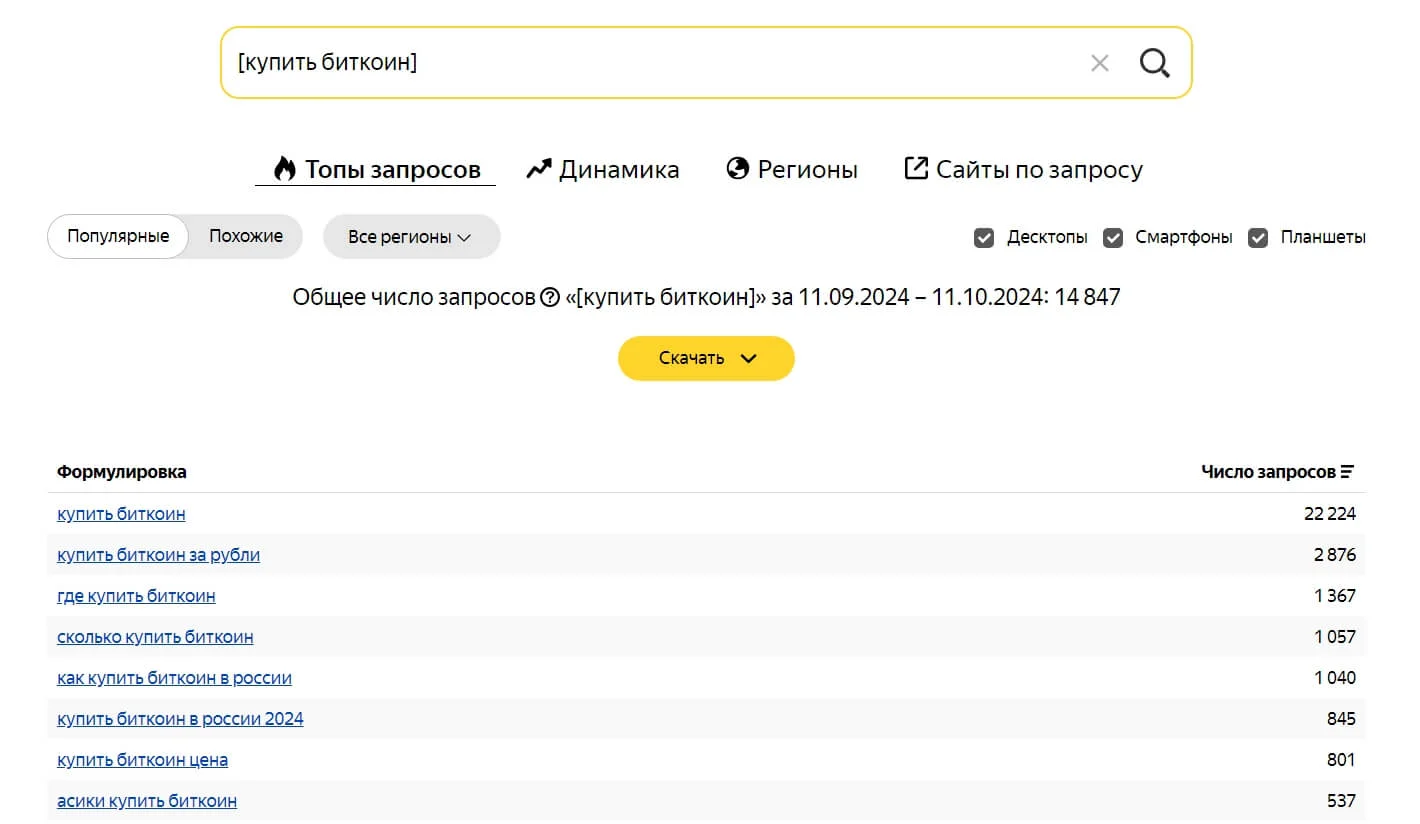
Task: Switch to the Динамика tab
Action: point(603,170)
